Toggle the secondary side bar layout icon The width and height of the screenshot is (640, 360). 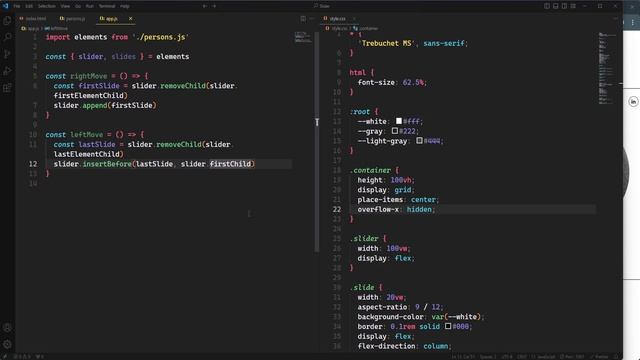tap(564, 6)
